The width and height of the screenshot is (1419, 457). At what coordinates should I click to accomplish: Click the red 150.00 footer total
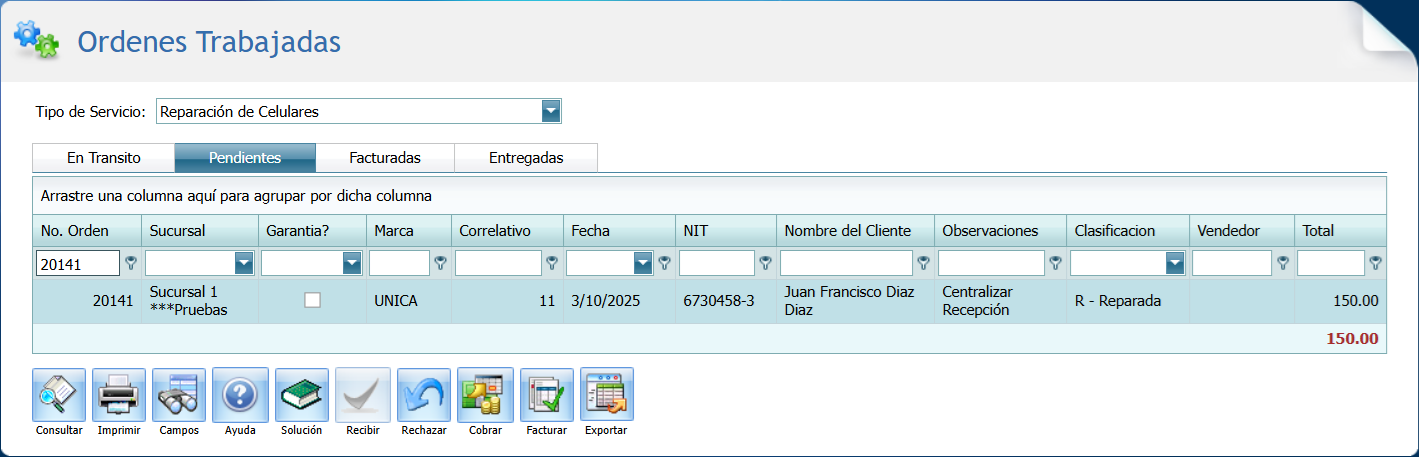(1352, 338)
